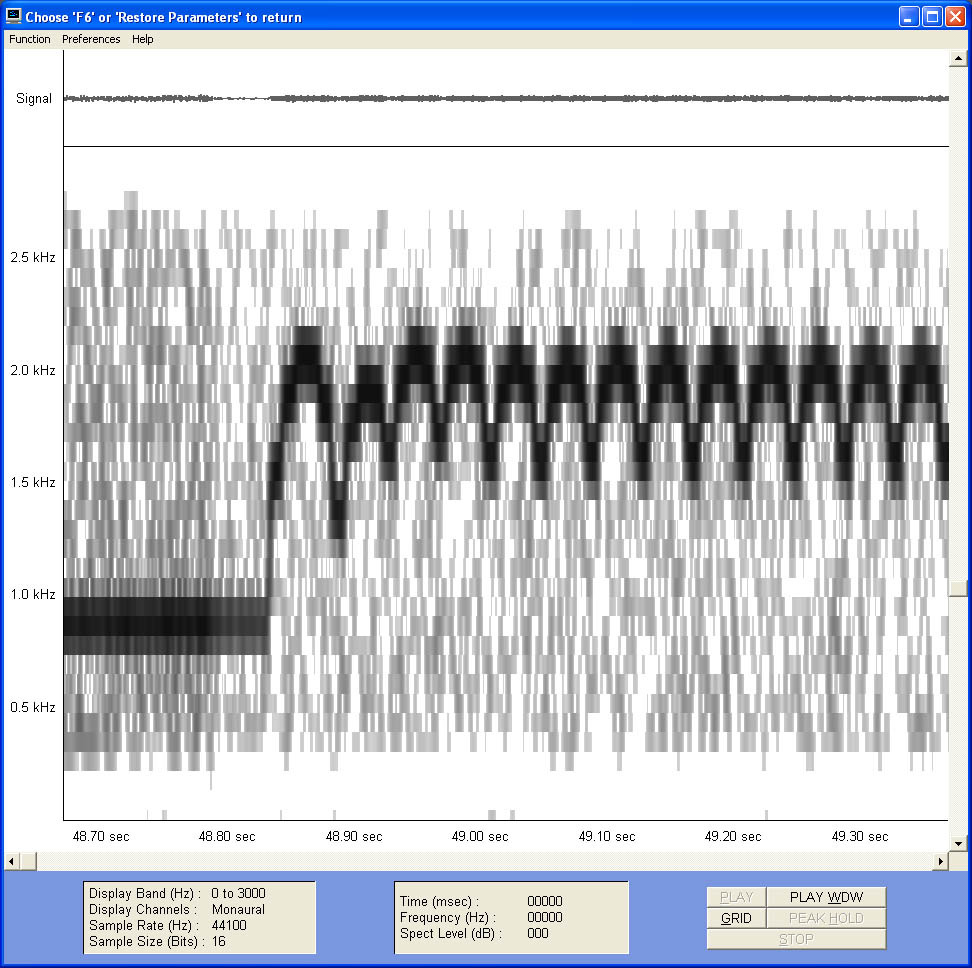
Task: Click the vertical scrollbar up arrow
Action: coord(958,58)
